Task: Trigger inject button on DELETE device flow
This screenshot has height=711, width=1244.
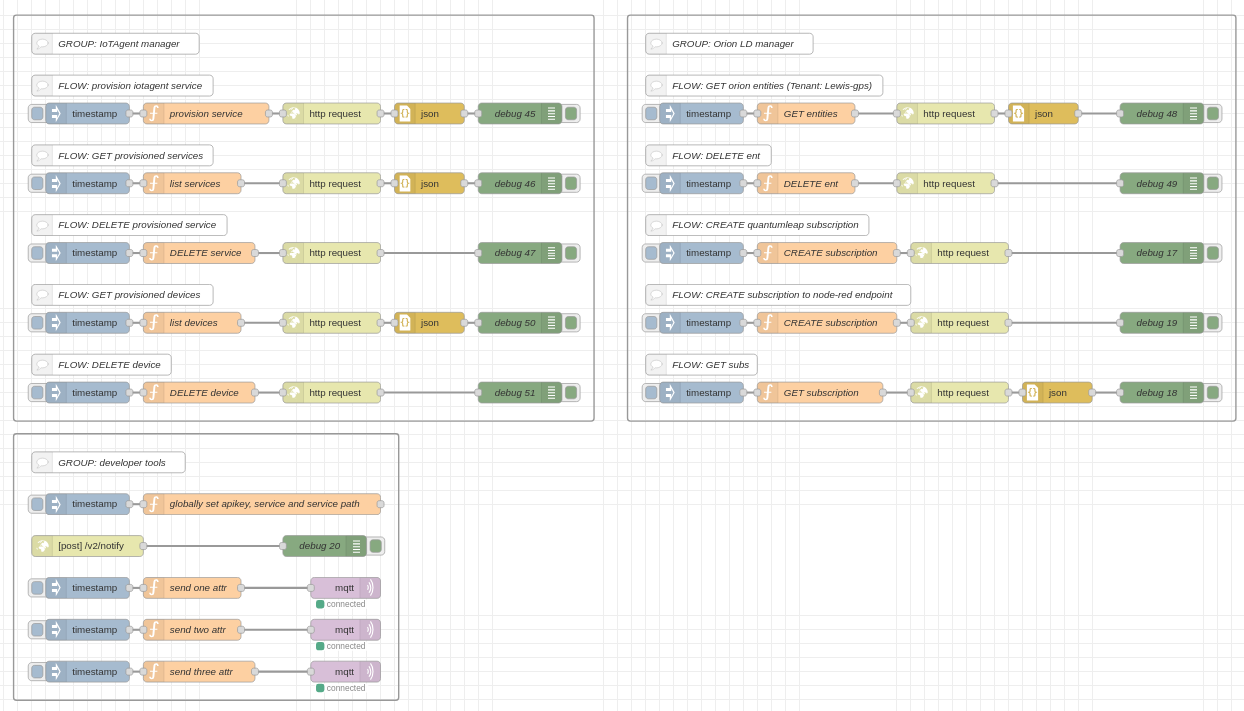Action: [37, 393]
